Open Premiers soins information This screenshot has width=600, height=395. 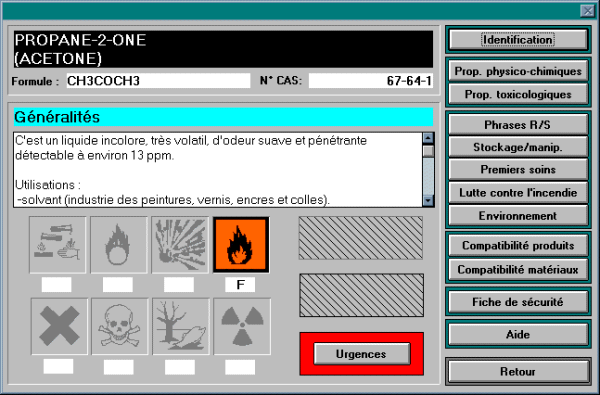click(x=518, y=170)
